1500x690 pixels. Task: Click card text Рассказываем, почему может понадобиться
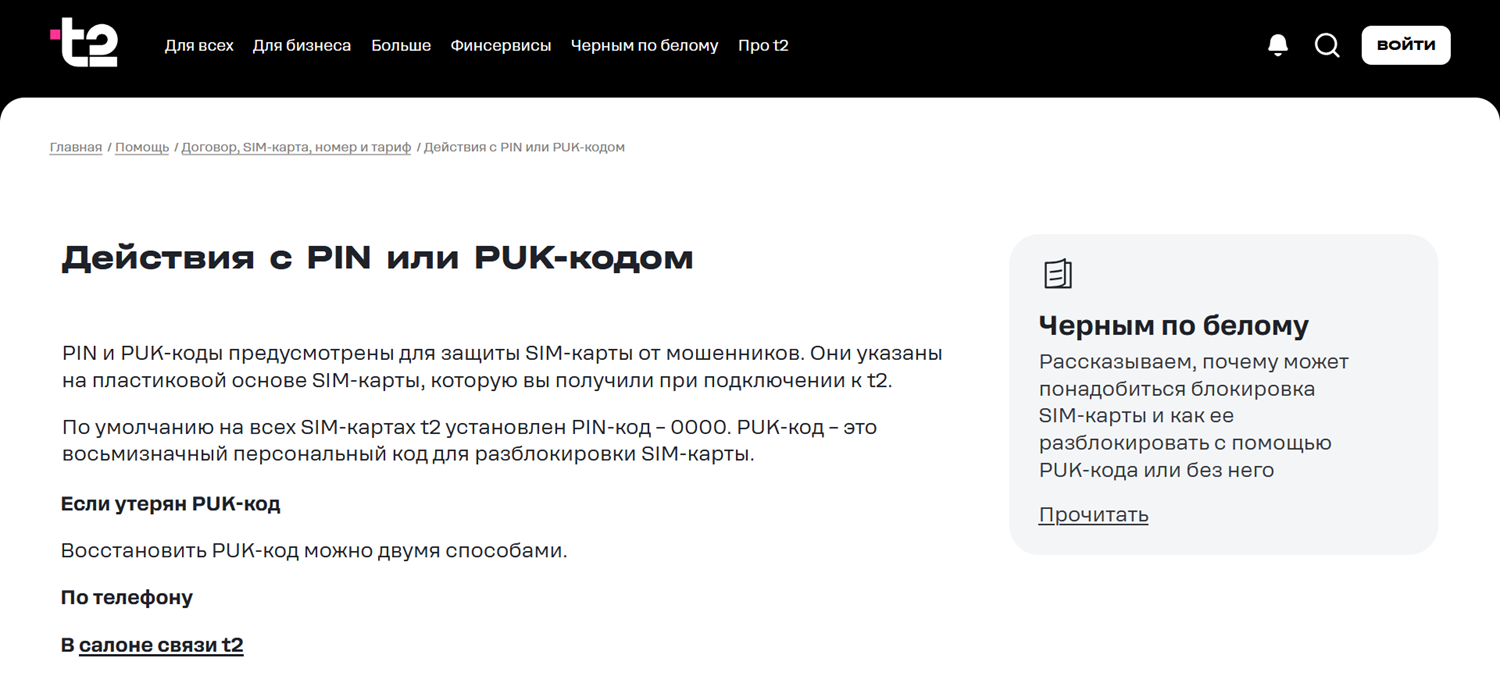point(1194,415)
